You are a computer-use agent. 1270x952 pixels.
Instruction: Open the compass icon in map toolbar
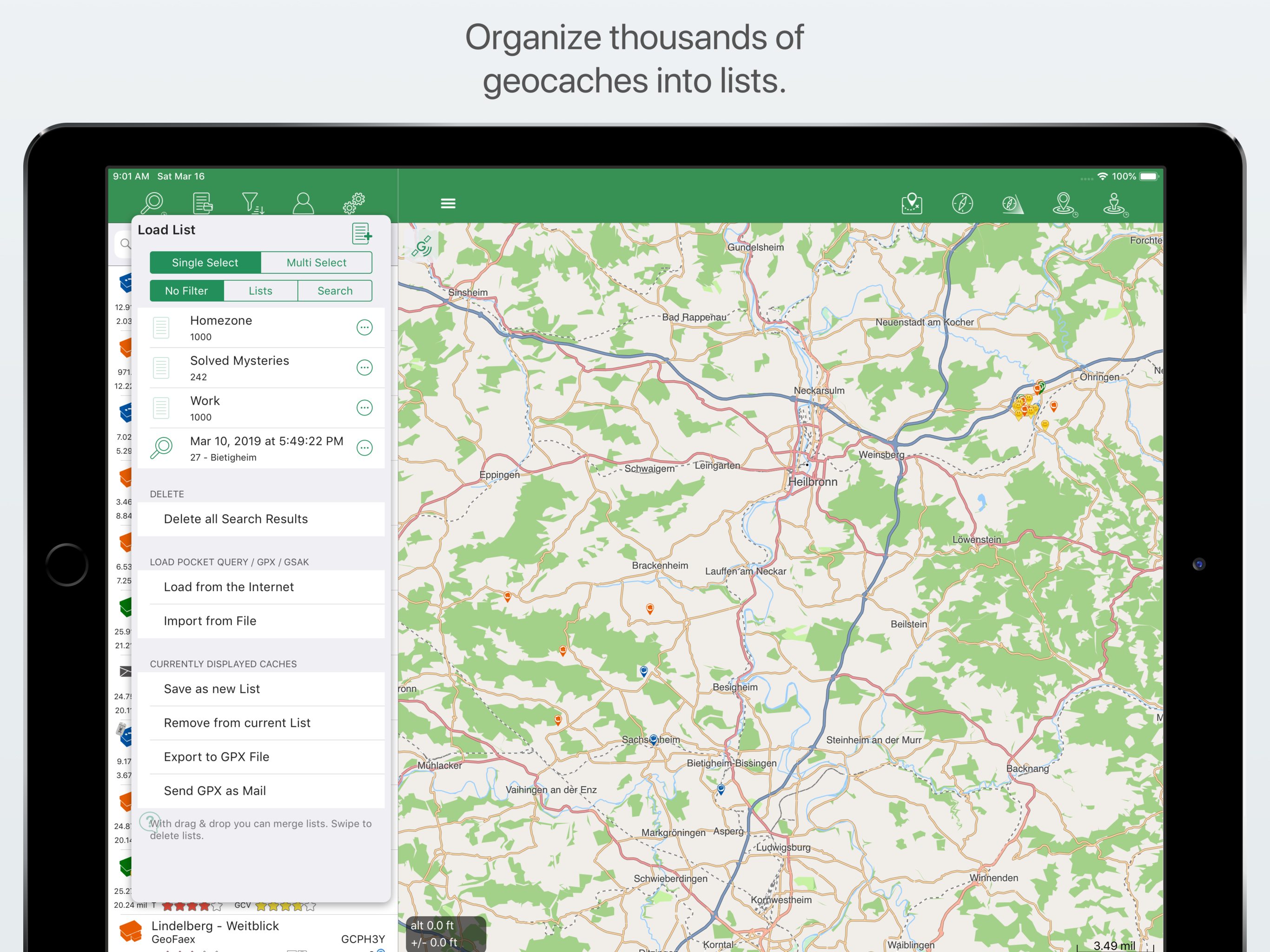pos(962,203)
